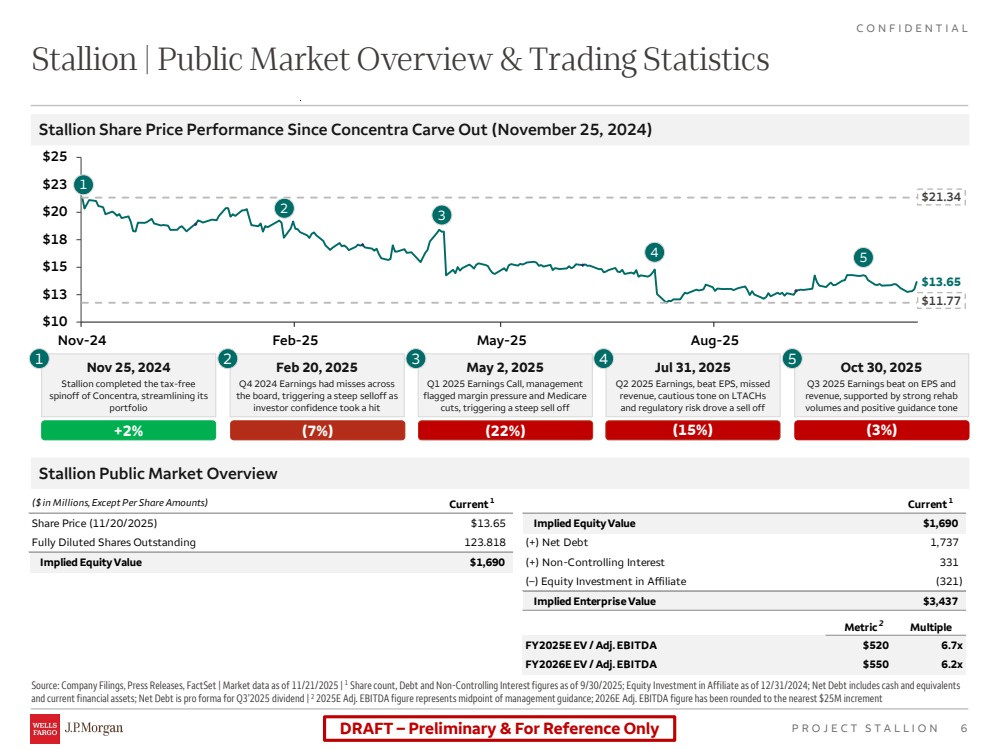Click the Feb-25 axis label

[295, 340]
